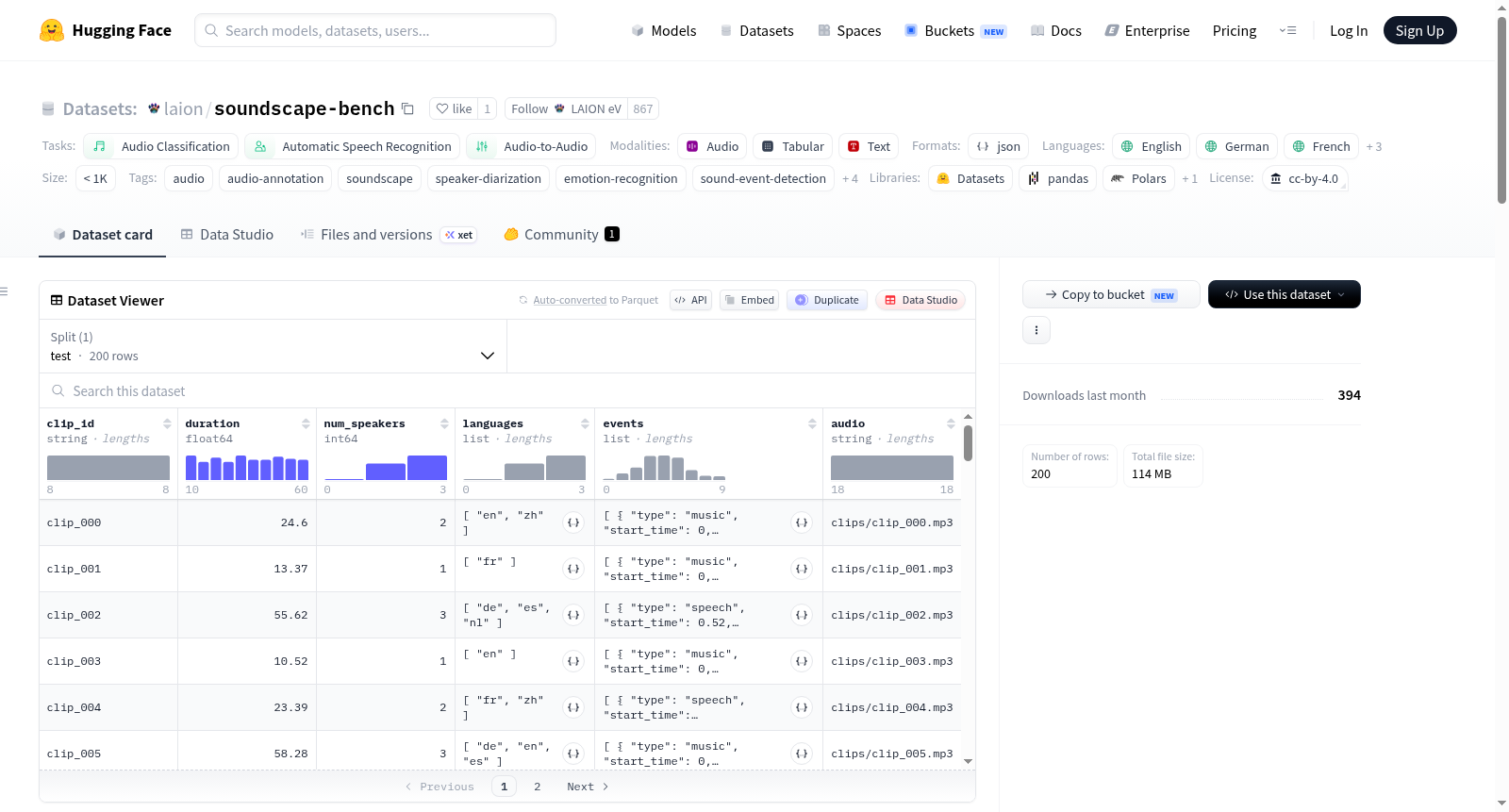Expand JSON cell for clip_004 events
Screen dimensions: 1509x812
(x=802, y=707)
